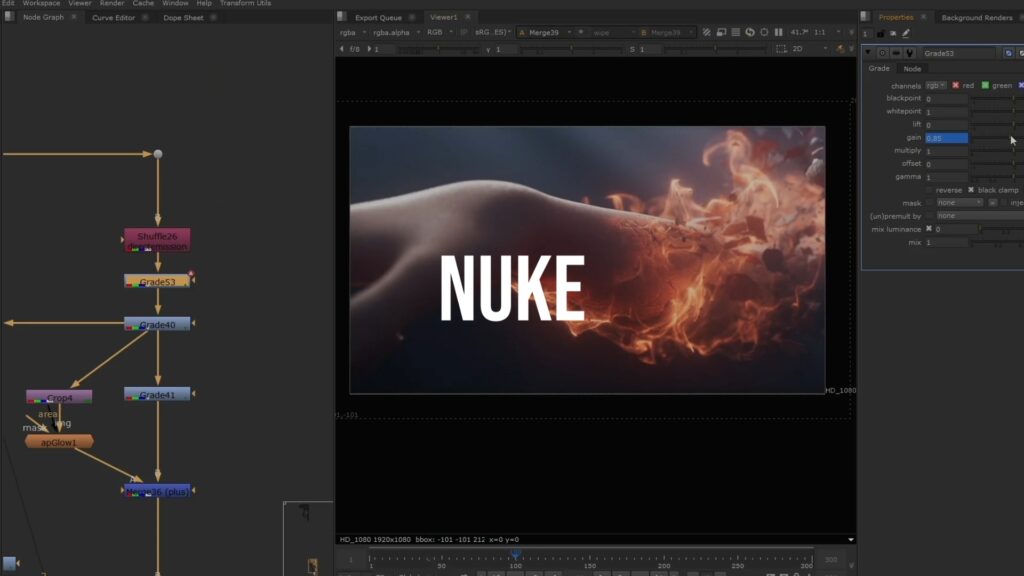This screenshot has width=1024, height=576.
Task: Toggle the viewer IP input process button
Action: tap(464, 32)
